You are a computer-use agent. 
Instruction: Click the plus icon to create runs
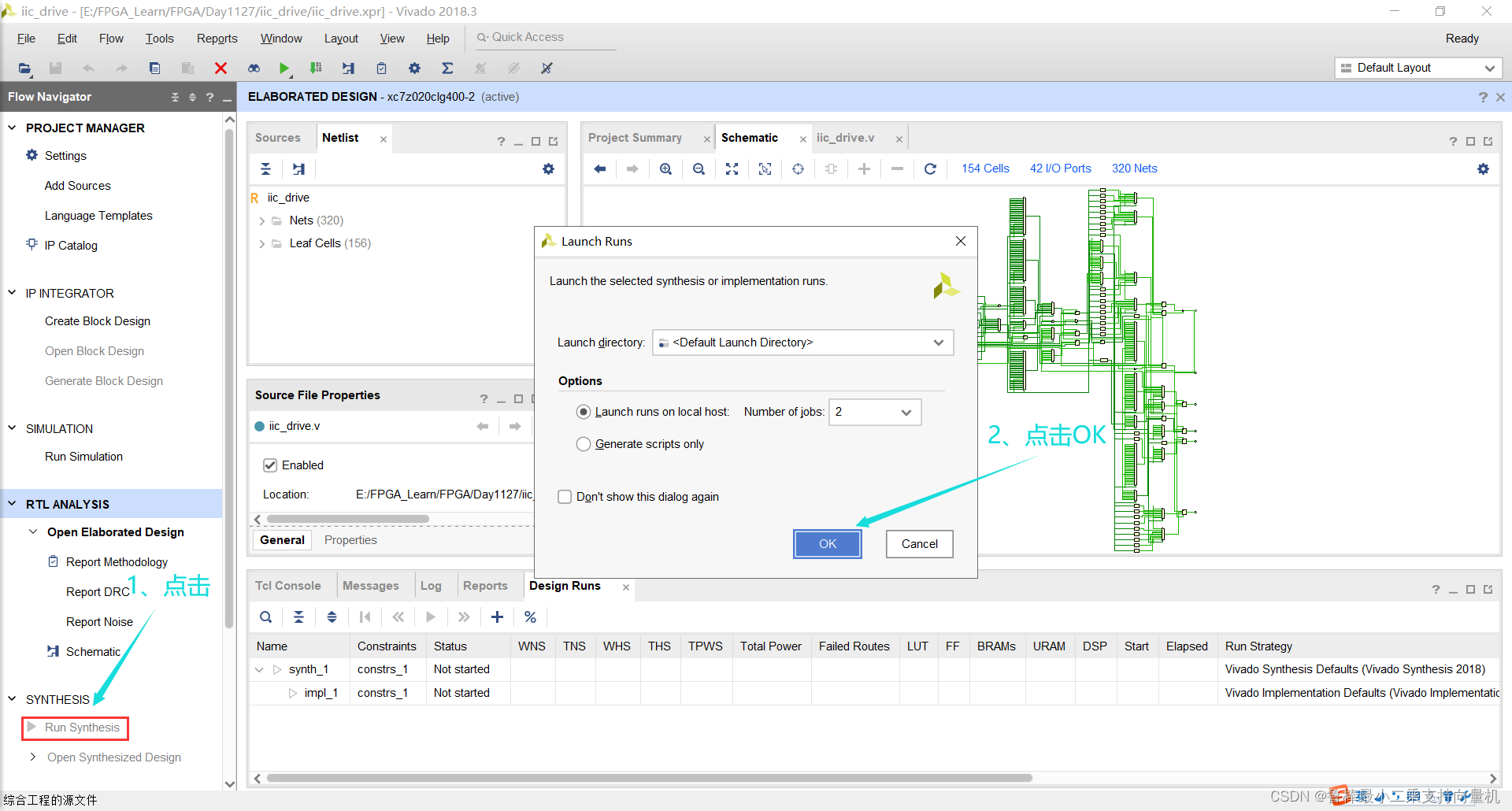coord(497,617)
